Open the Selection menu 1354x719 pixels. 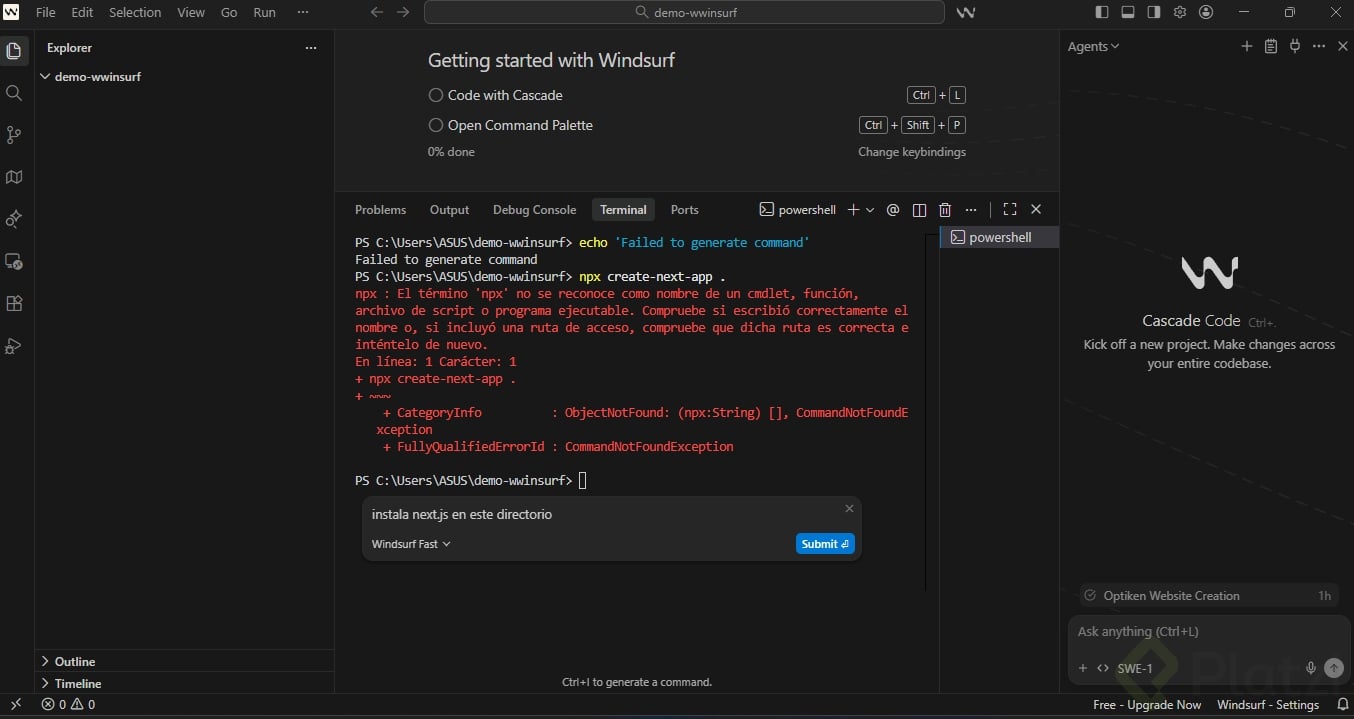click(135, 13)
